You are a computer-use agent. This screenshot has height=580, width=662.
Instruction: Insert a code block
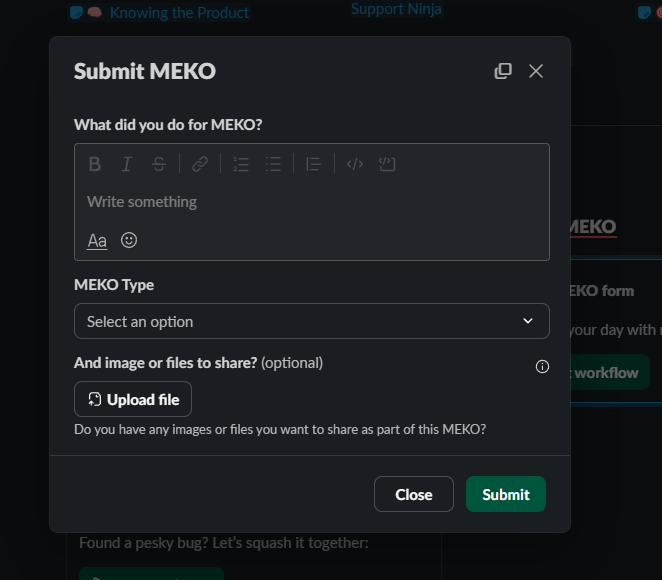387,164
